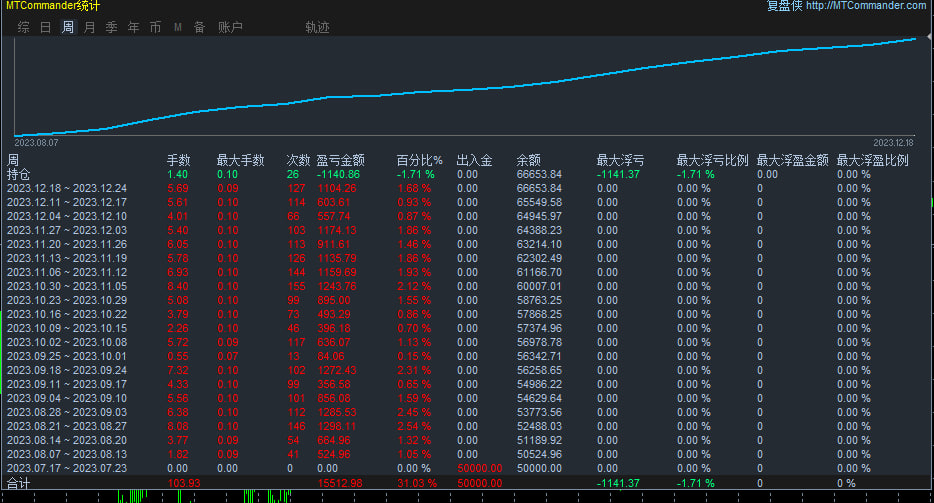934x503 pixels.
Task: Open the 轨迹 track tab
Action: pos(317,27)
